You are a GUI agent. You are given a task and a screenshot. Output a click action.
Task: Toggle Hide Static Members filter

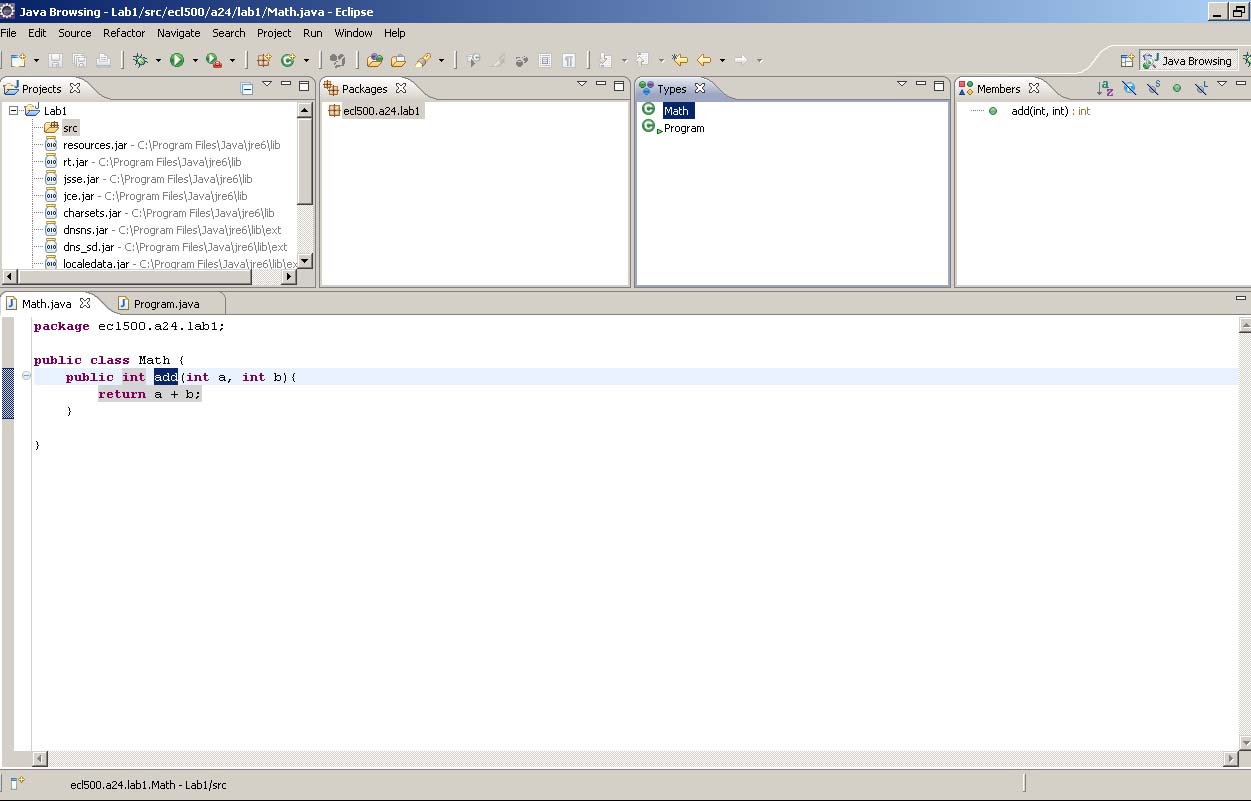click(1153, 88)
